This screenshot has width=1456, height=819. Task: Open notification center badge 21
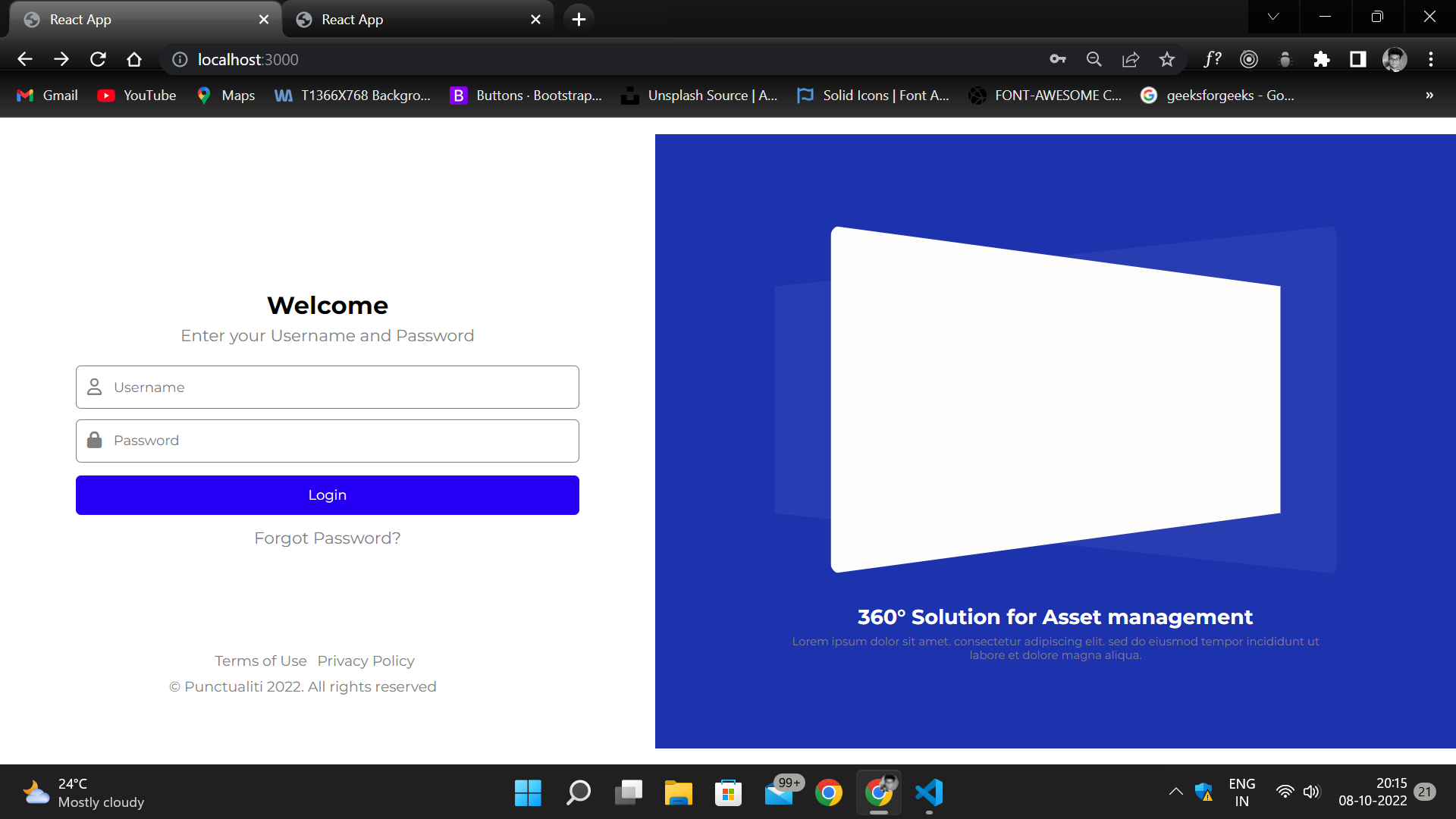[1426, 792]
